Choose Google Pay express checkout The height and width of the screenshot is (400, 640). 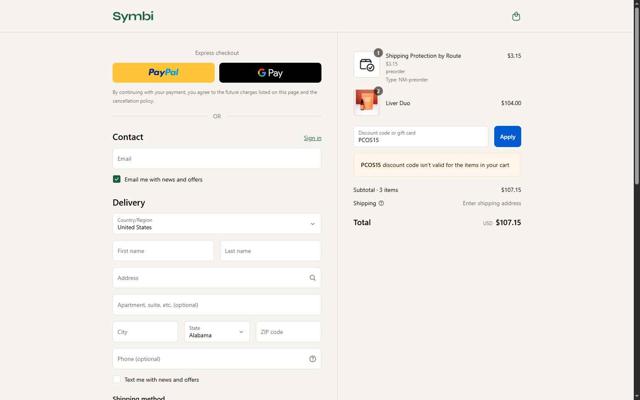click(x=270, y=73)
